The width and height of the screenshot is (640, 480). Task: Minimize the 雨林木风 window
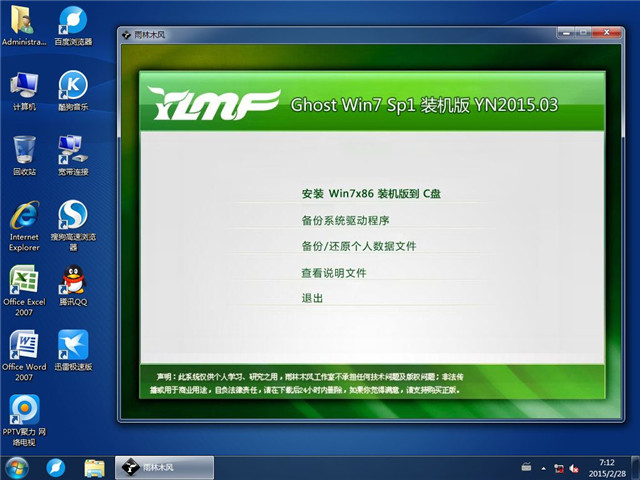(567, 33)
